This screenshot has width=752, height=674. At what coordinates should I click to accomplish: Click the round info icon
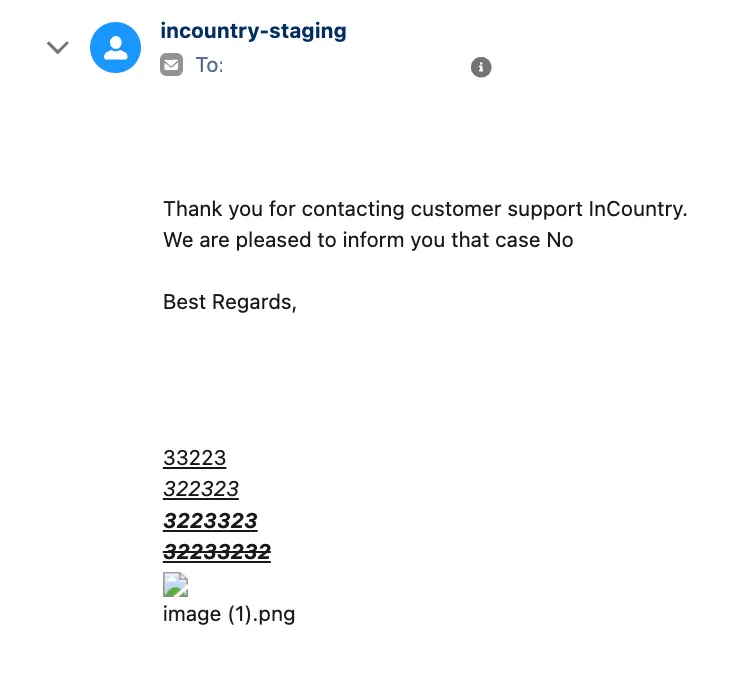pyautogui.click(x=481, y=67)
